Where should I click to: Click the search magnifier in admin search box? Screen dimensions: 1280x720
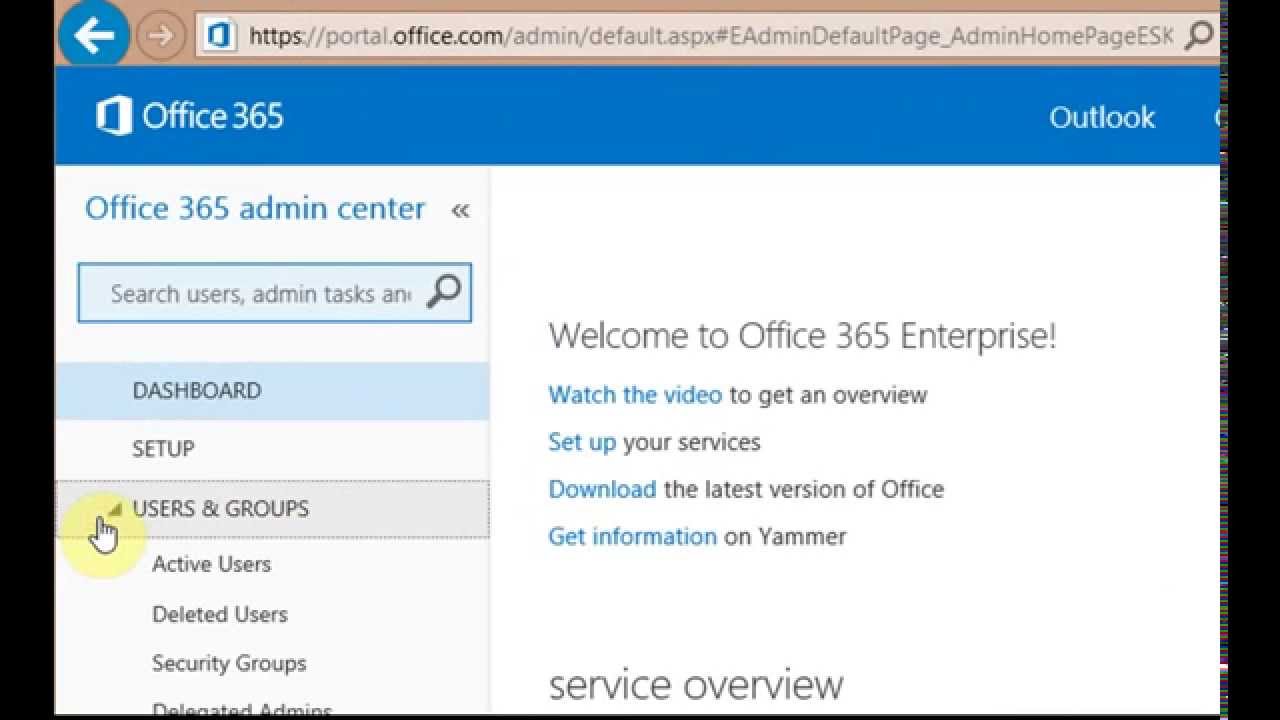coord(444,292)
